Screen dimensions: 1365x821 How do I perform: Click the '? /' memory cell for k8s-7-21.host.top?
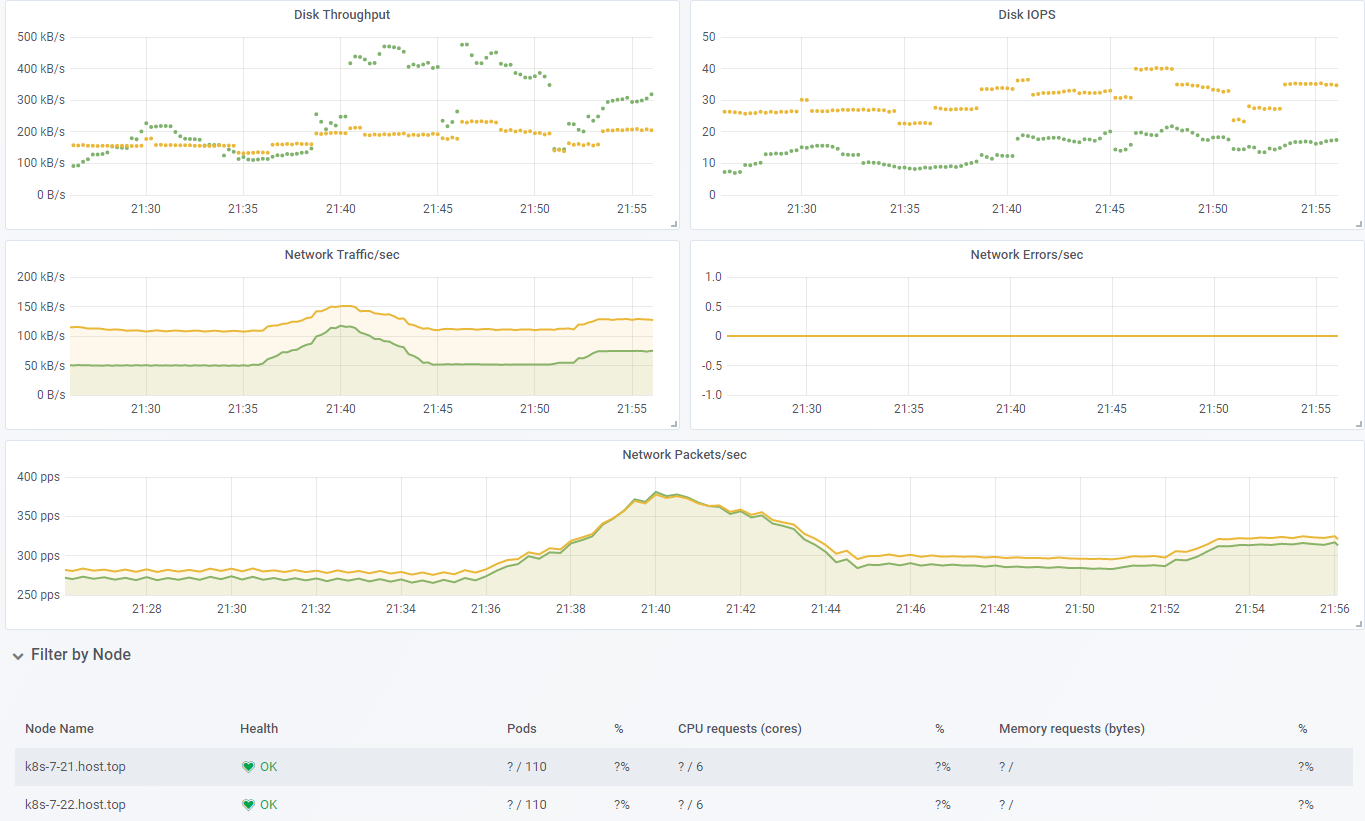coord(1006,767)
